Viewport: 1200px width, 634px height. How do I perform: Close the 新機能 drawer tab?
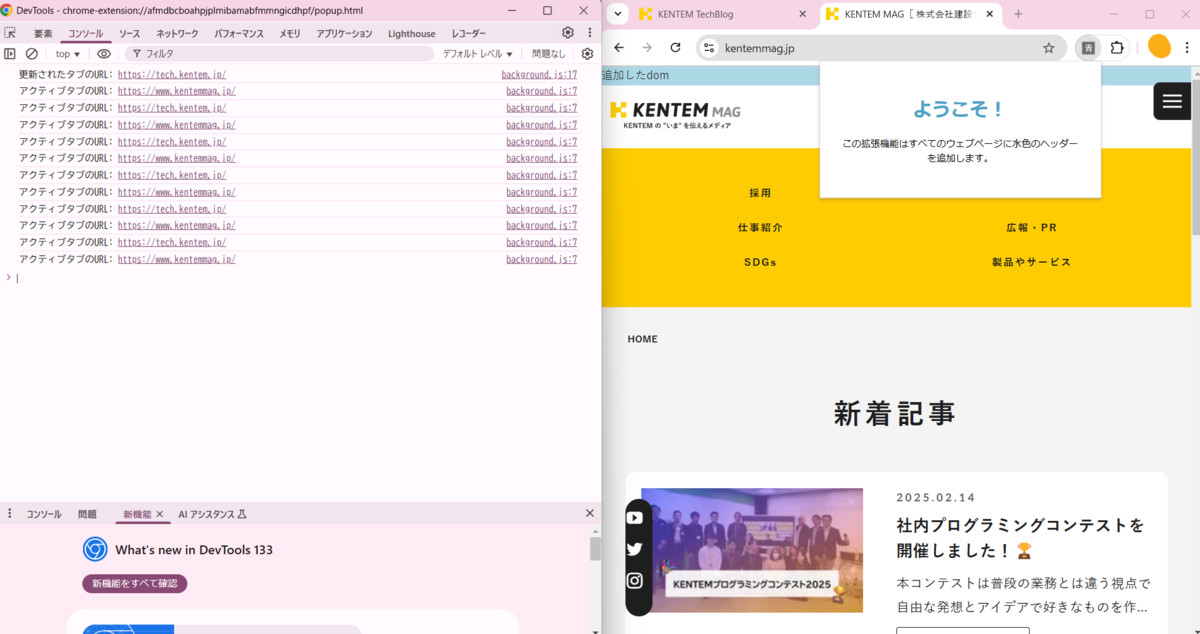coord(160,514)
